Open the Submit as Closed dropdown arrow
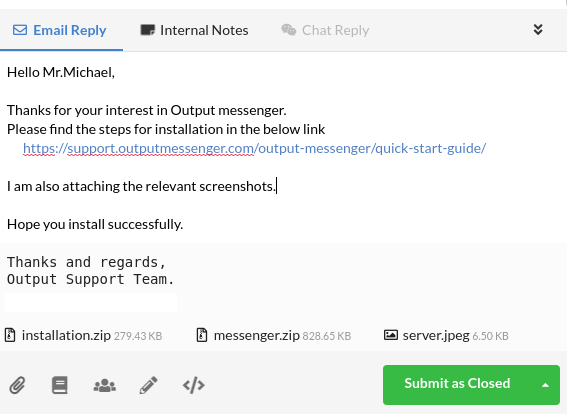Screen dimensions: 567x414 click(545, 385)
